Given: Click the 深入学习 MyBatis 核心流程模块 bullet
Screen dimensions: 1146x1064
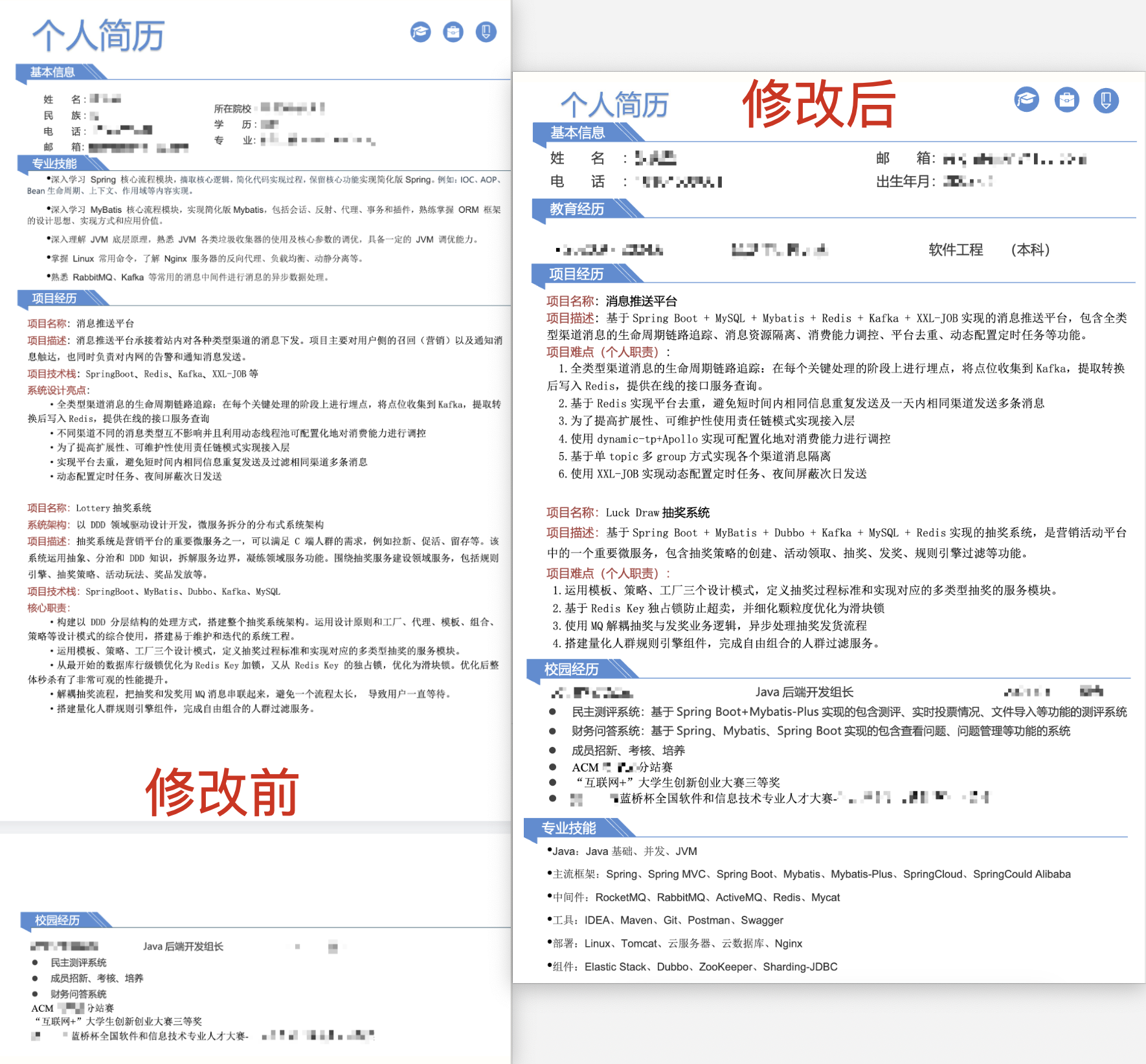Looking at the screenshot, I should [265, 215].
